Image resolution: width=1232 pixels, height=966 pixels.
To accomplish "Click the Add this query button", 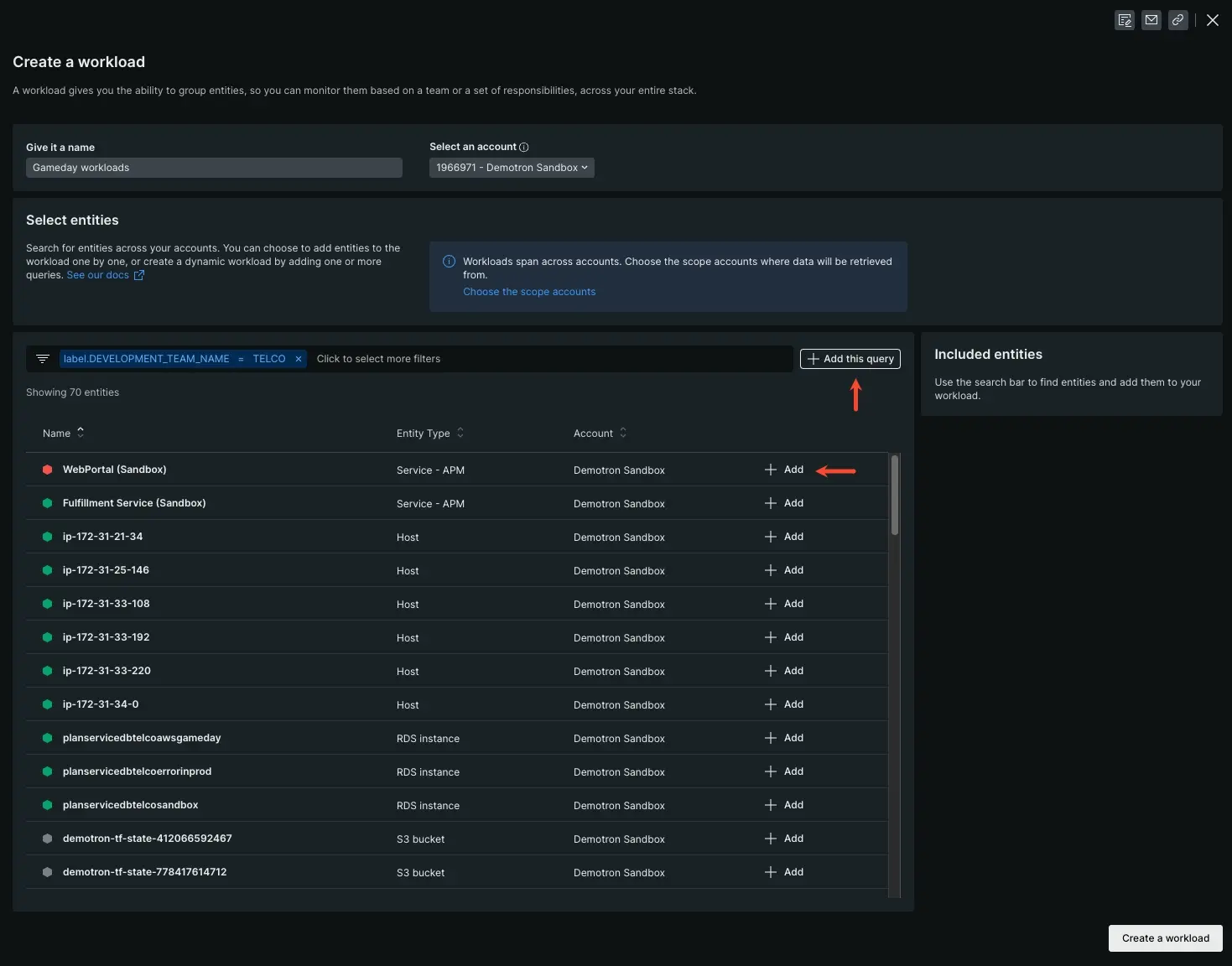I will pos(850,359).
